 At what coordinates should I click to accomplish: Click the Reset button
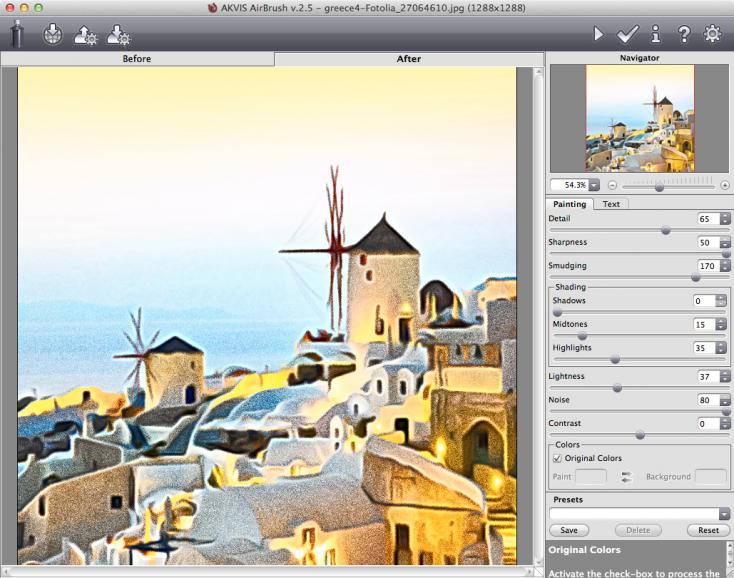pyautogui.click(x=708, y=530)
